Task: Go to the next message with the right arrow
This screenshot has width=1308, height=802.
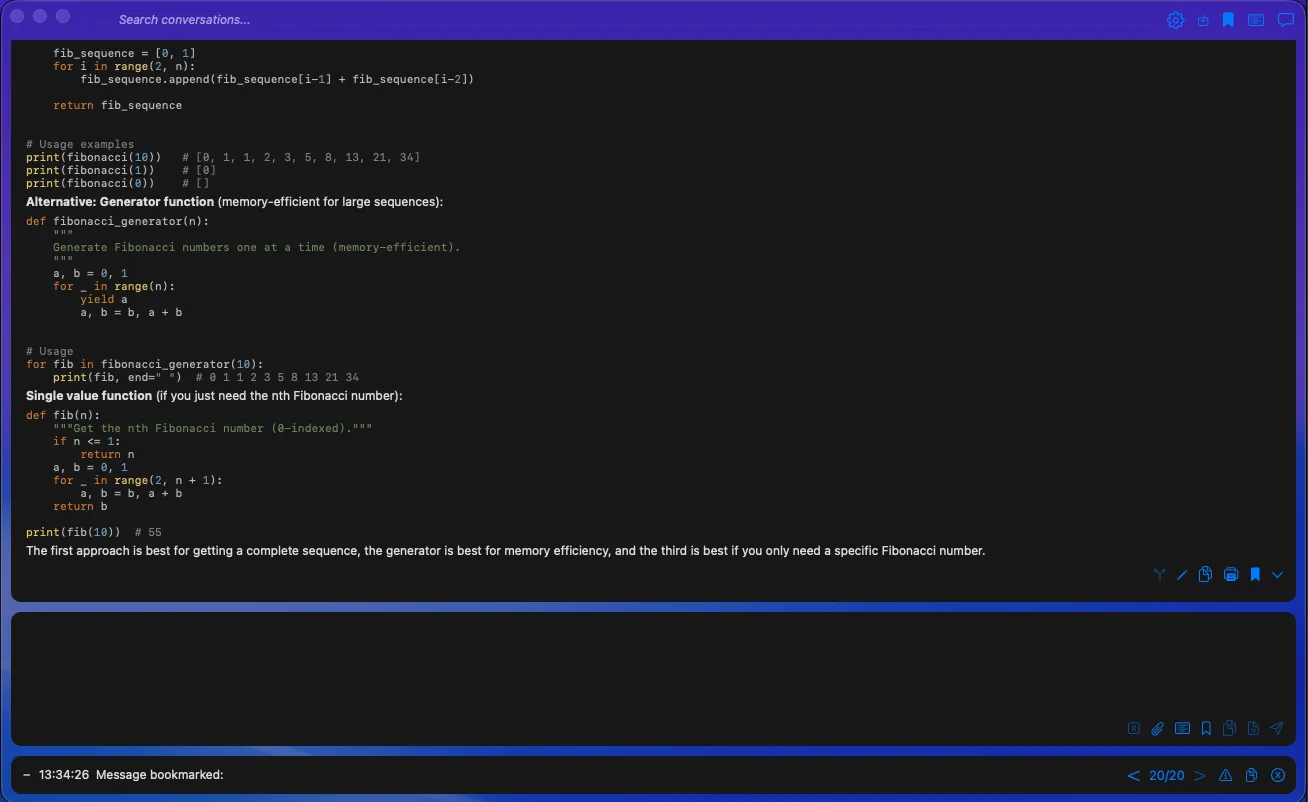Action: (1199, 775)
